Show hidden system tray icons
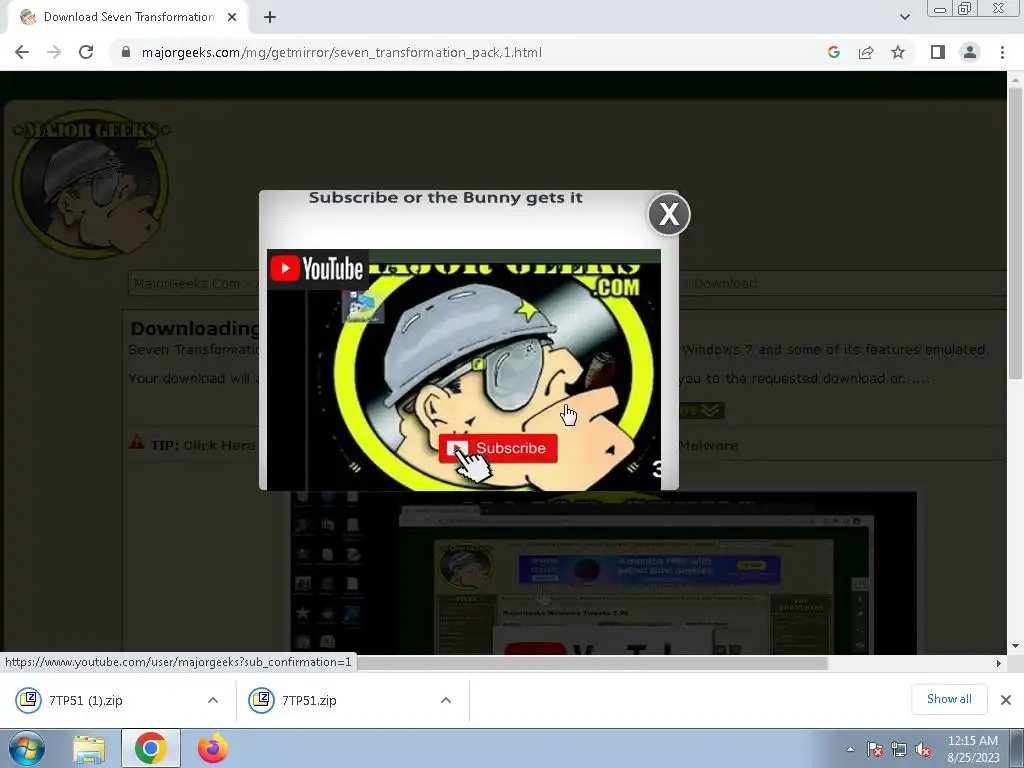 [850, 749]
